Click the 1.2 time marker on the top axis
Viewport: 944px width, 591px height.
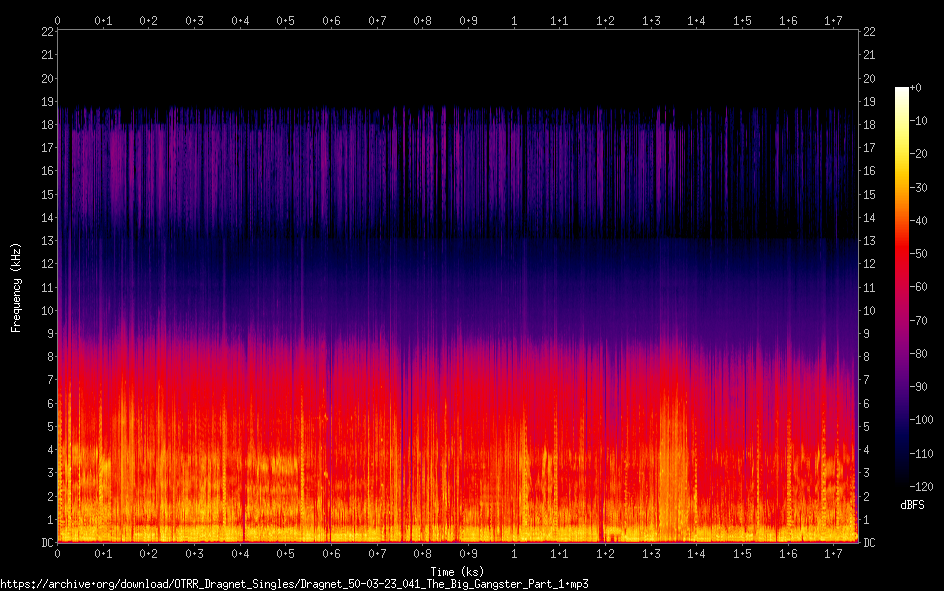click(x=605, y=20)
